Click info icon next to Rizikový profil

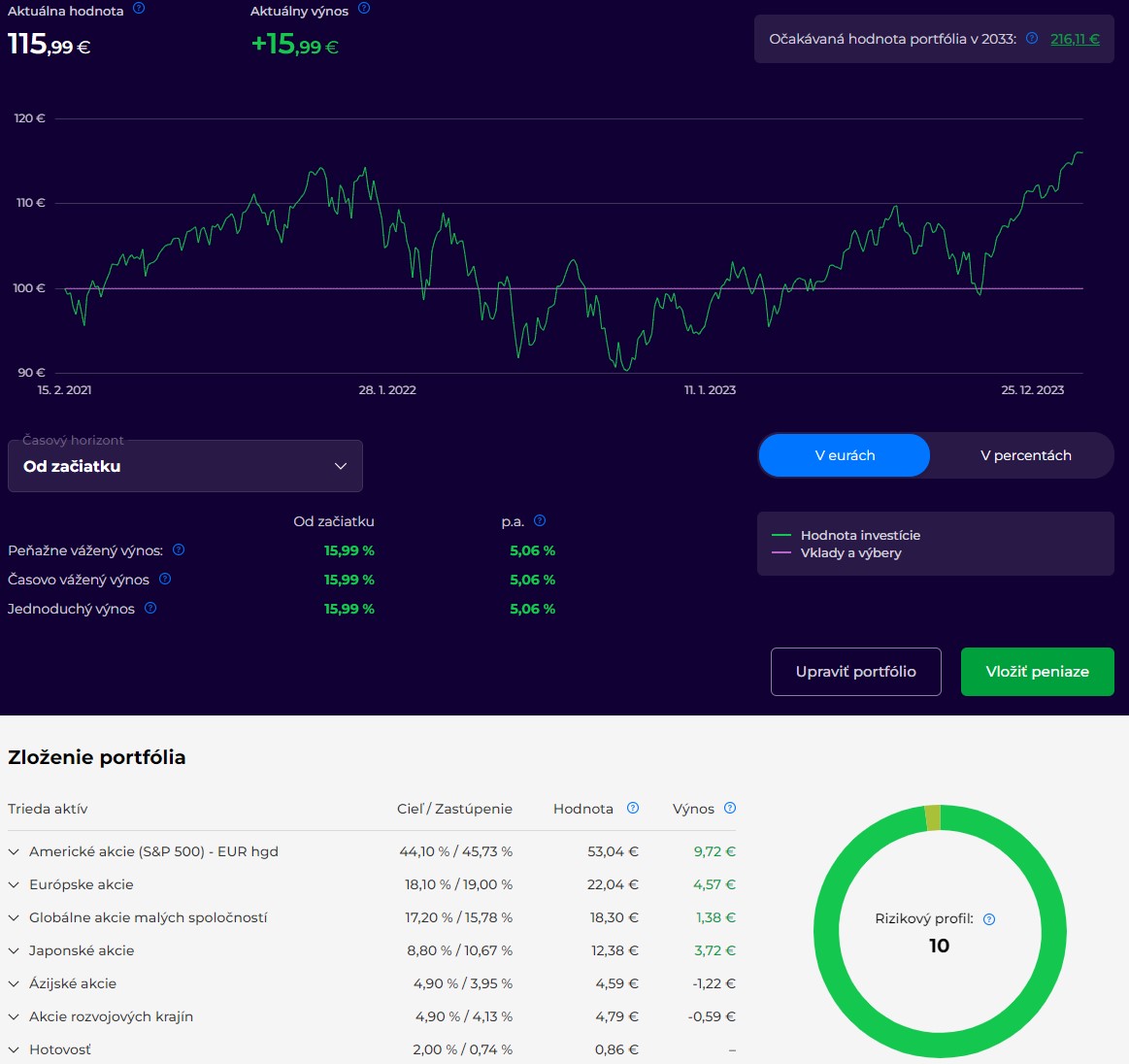click(x=989, y=919)
